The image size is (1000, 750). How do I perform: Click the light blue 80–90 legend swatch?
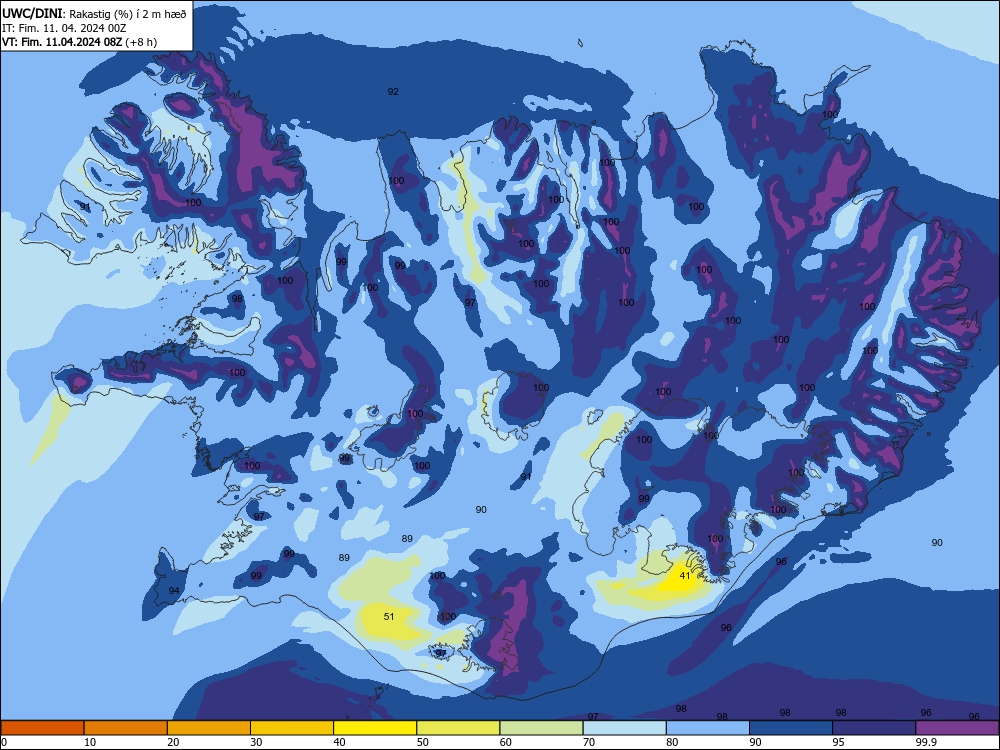pyautogui.click(x=708, y=728)
